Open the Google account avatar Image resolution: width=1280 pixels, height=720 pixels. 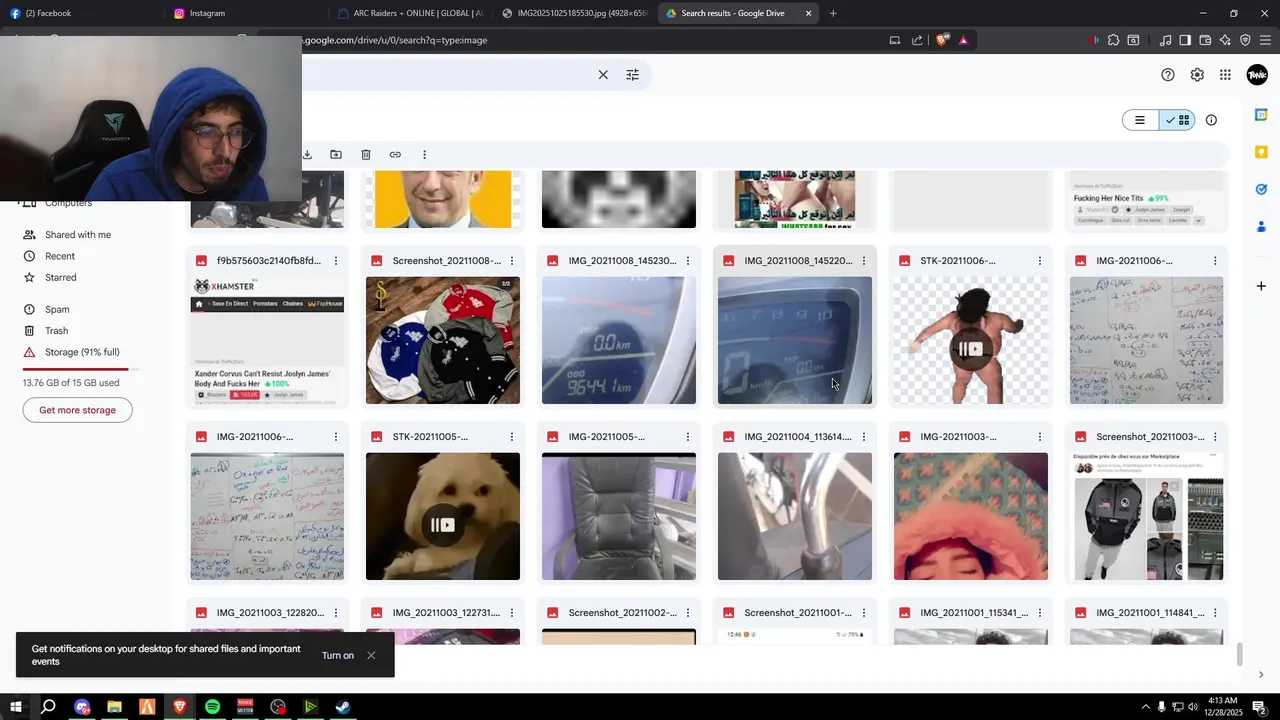[x=1257, y=75]
